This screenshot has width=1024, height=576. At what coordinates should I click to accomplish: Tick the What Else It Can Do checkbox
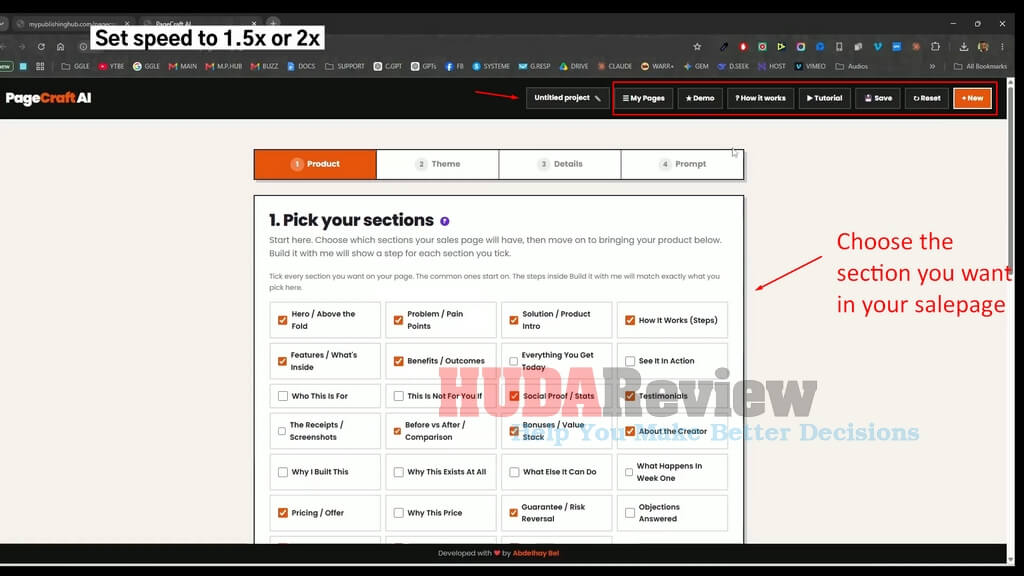pos(514,472)
